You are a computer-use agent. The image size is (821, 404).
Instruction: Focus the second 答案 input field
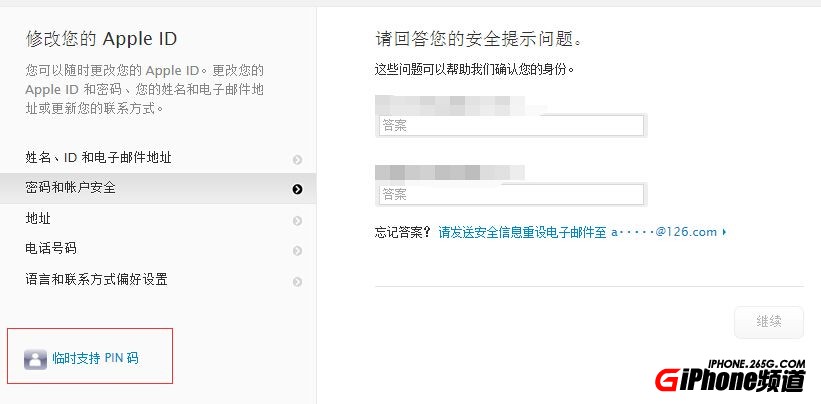click(x=510, y=194)
